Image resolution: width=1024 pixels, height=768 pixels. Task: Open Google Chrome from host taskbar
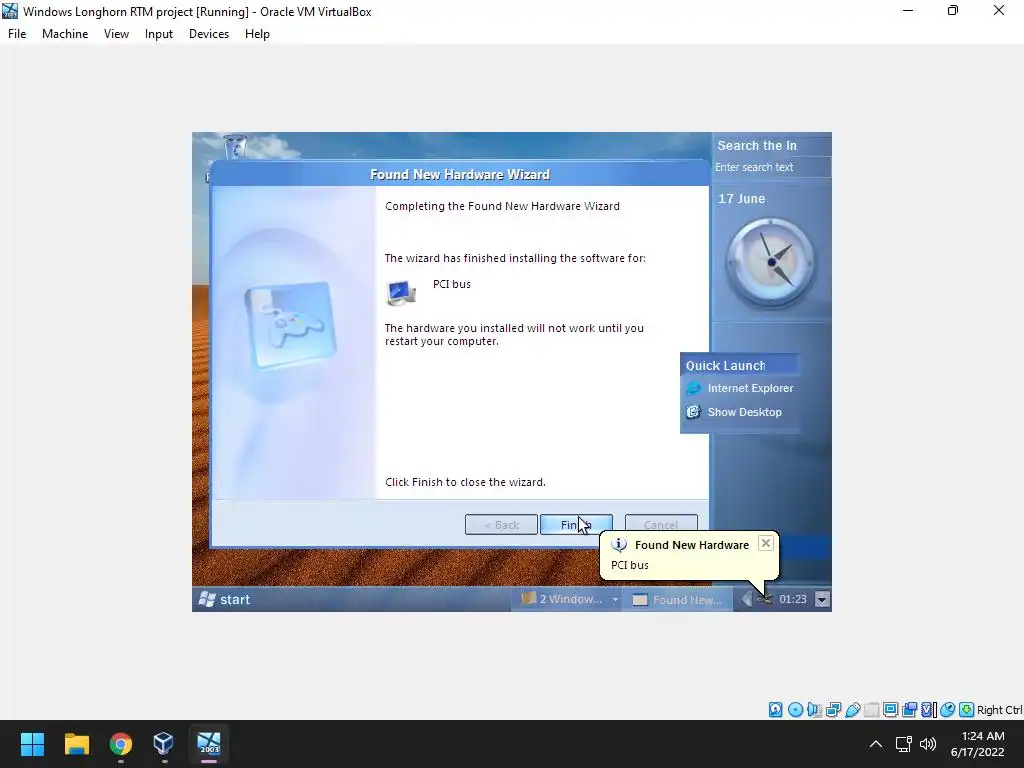coord(121,744)
